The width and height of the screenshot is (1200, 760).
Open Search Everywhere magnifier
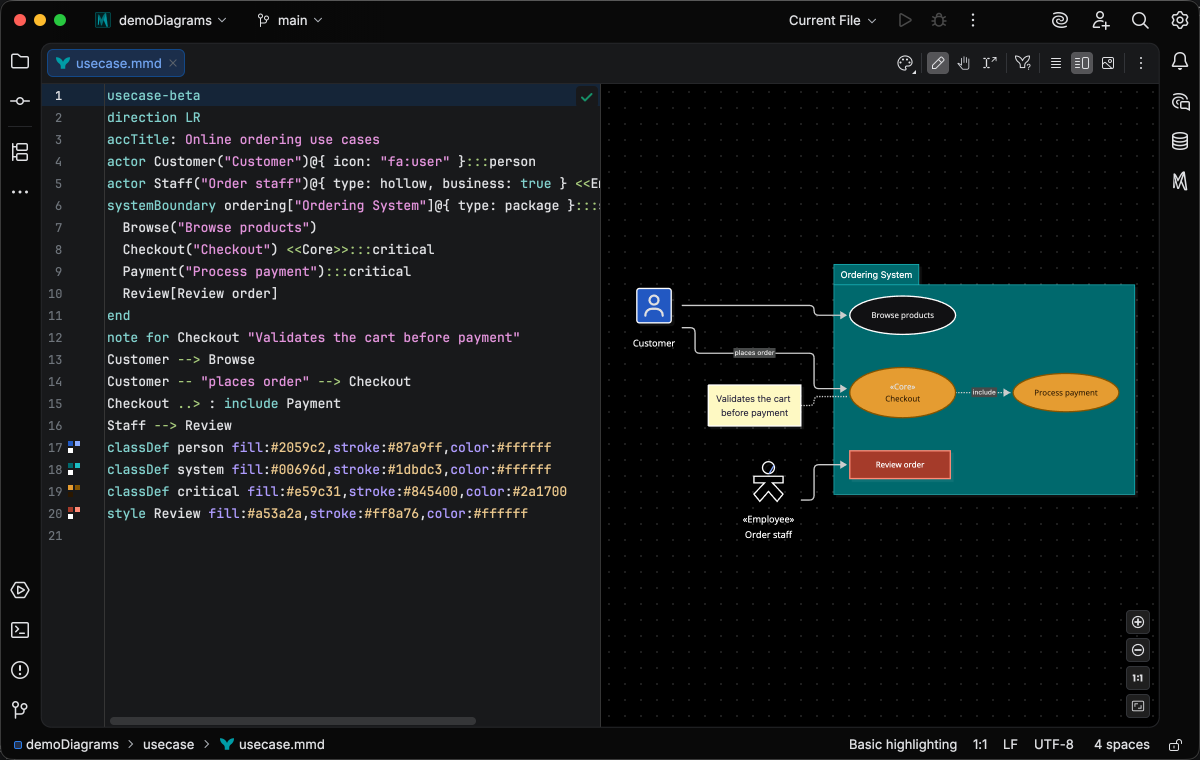click(1140, 20)
